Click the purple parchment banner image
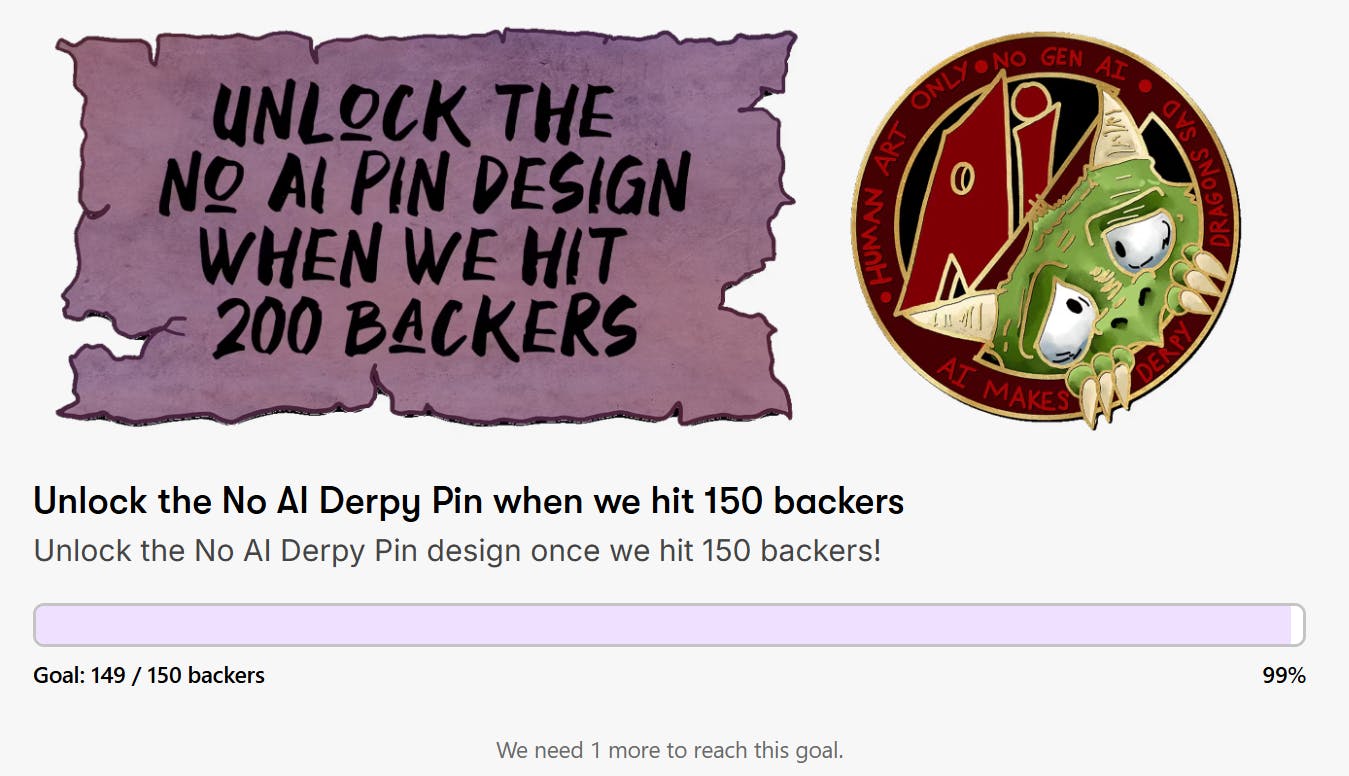This screenshot has width=1349, height=776. (x=427, y=226)
